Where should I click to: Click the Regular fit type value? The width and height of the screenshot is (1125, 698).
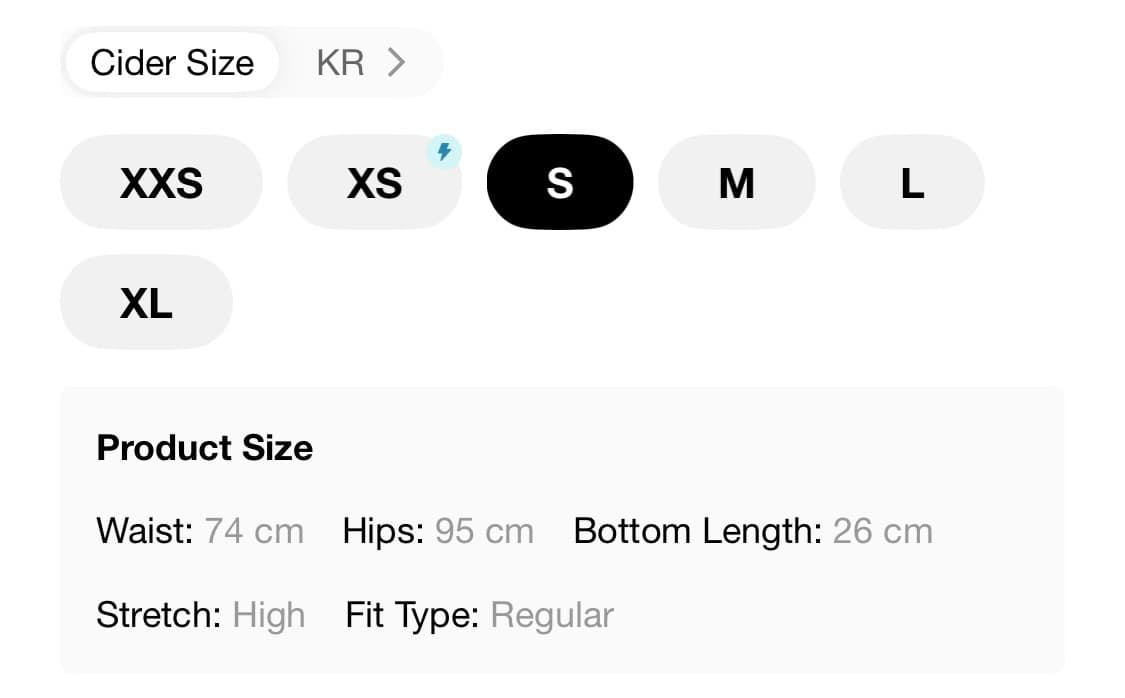[x=552, y=615]
